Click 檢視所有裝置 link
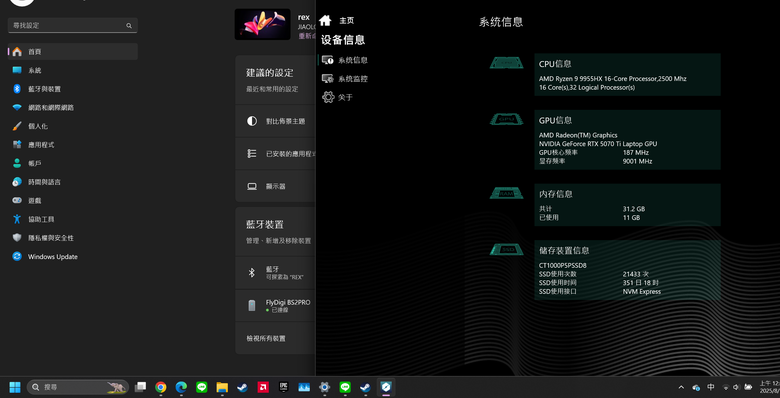Screen dimensions: 780x398 coord(266,338)
